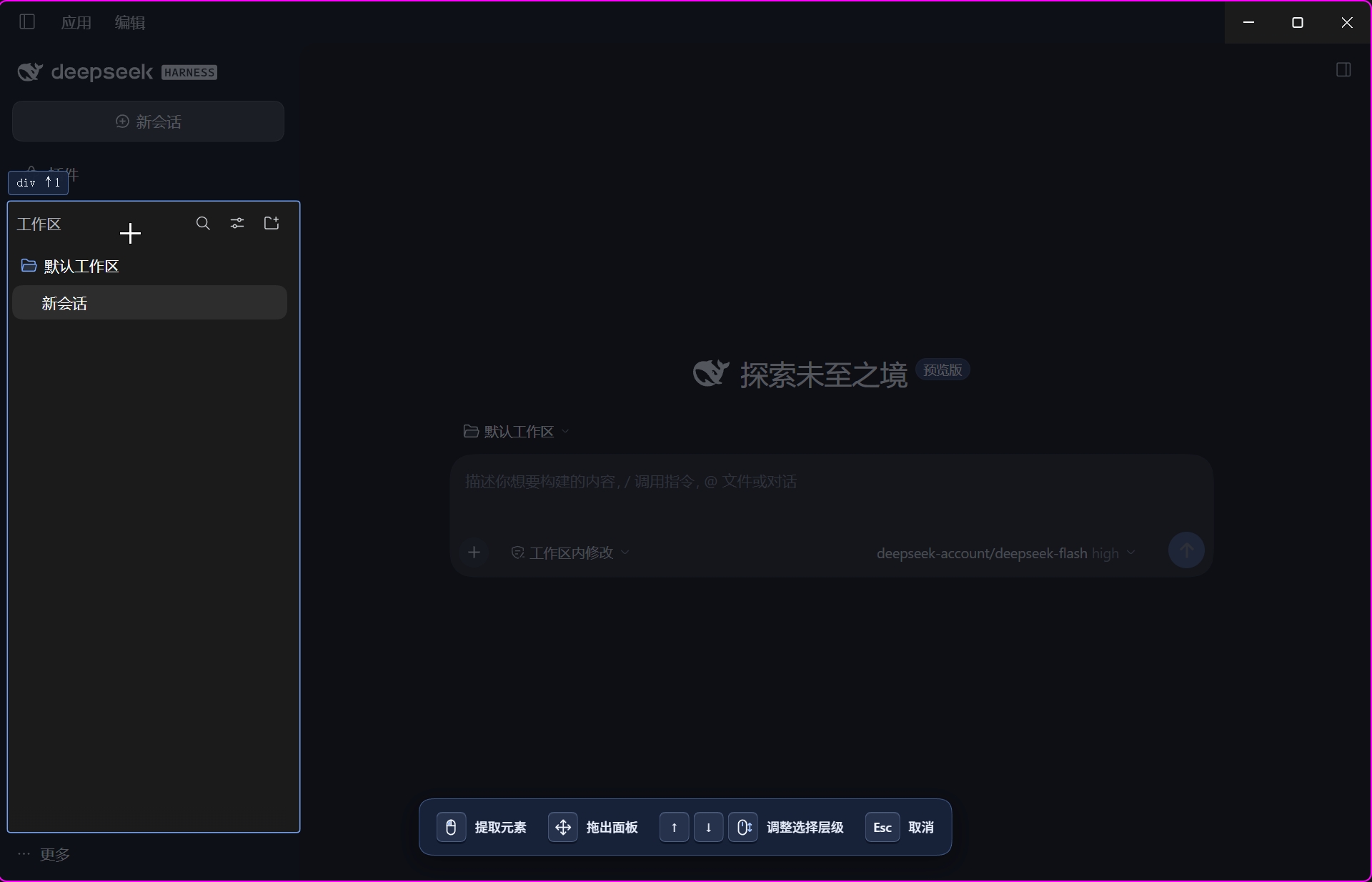Open the 工作区内修改 permission dropdown
The image size is (1372, 882).
[x=570, y=553]
